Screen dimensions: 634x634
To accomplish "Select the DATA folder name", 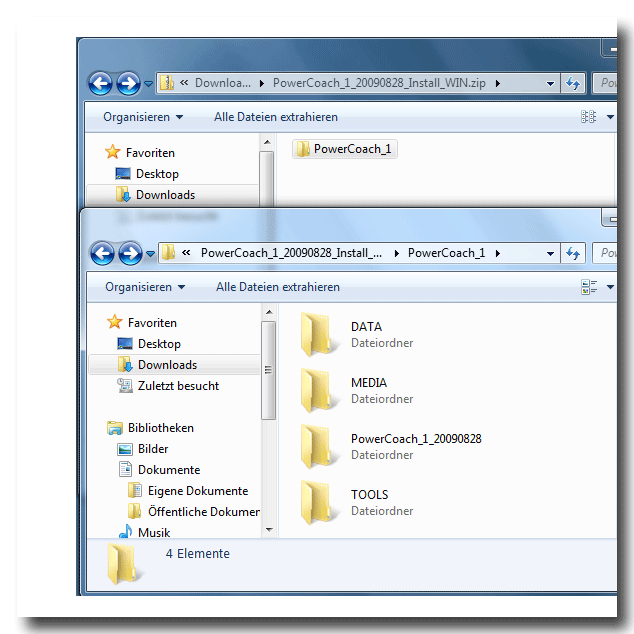I will tap(366, 327).
